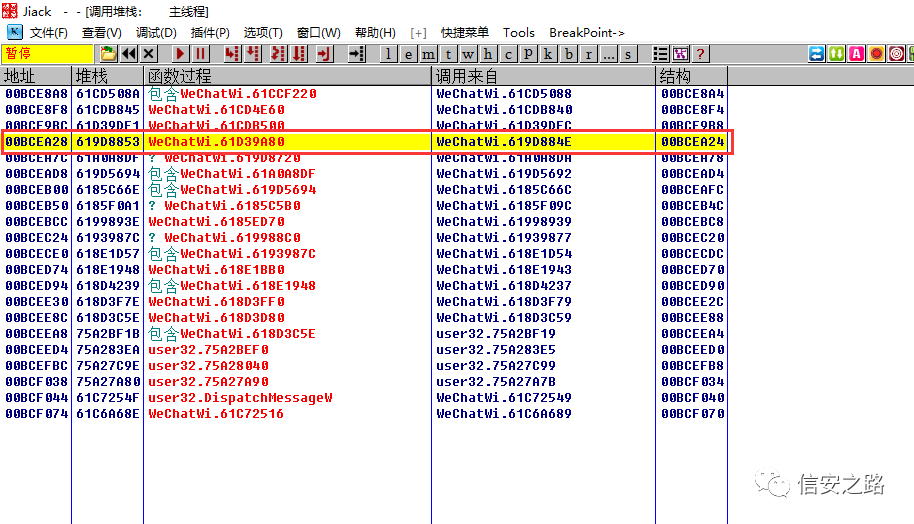Restart the program with the rewind icon
This screenshot has width=914, height=524.
tap(129, 54)
